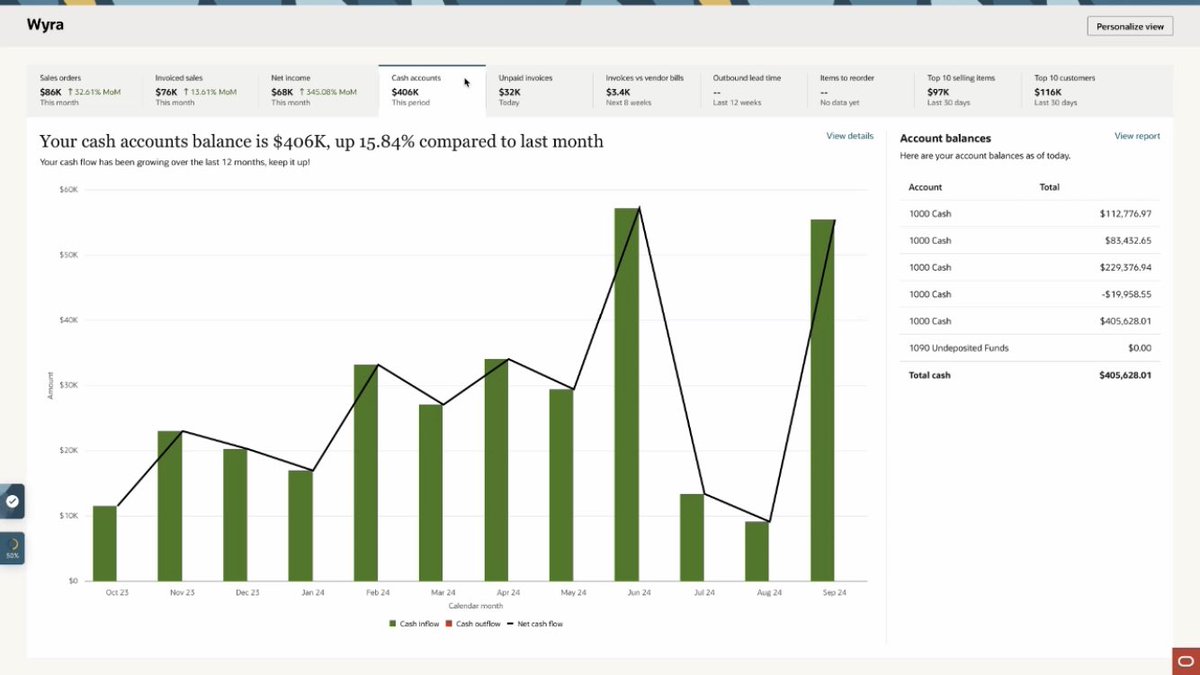The image size is (1200, 675).
Task: Select the Invoiced sales tab
Action: tap(201, 90)
